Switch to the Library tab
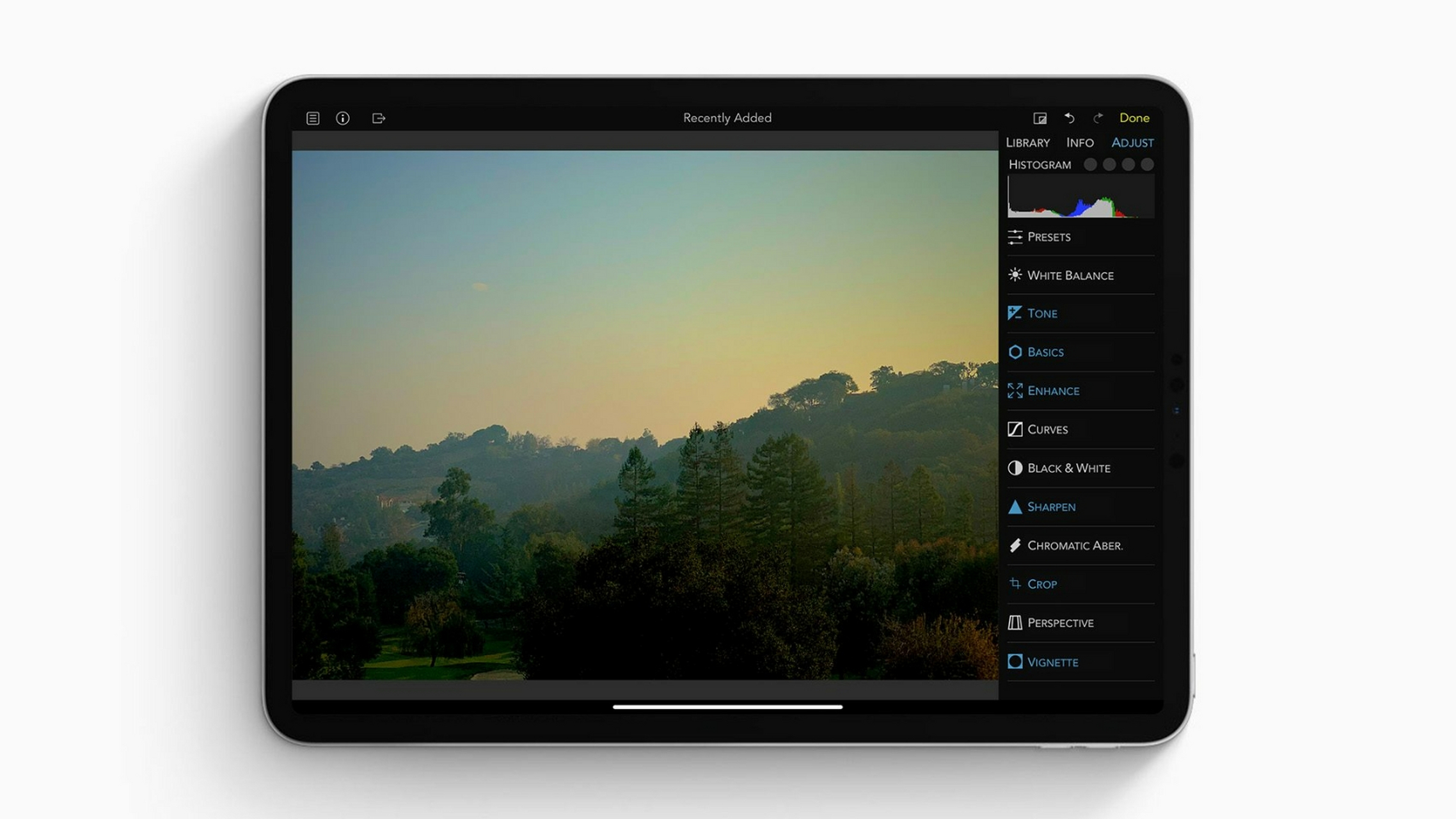 point(1028,142)
